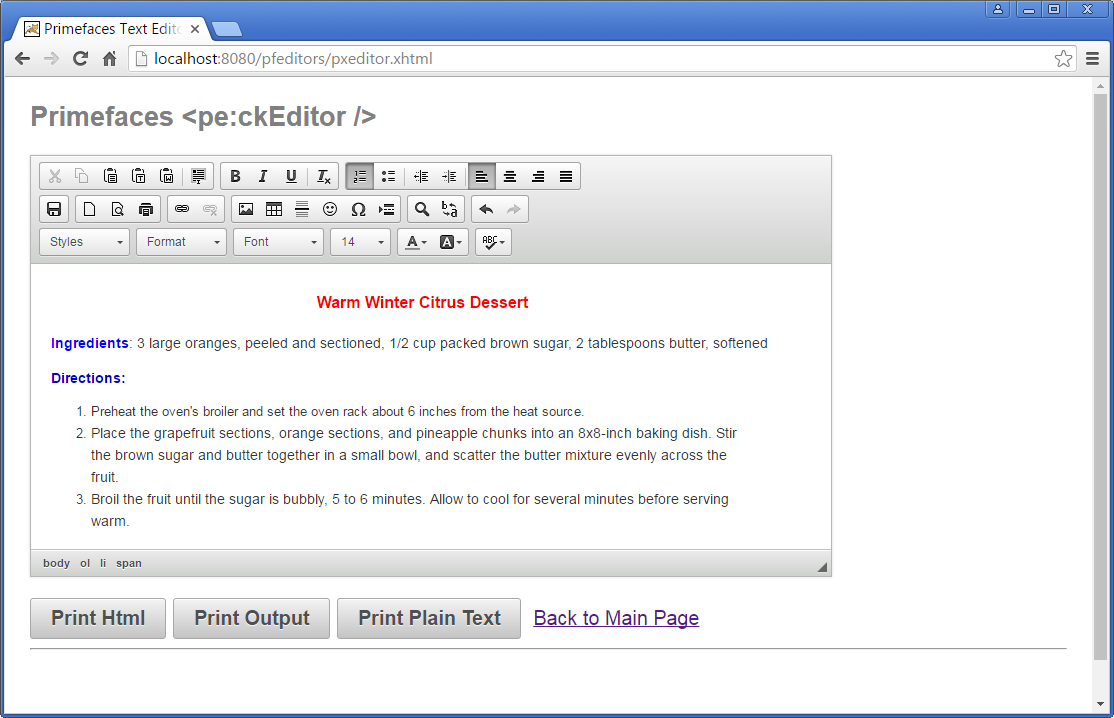The height and width of the screenshot is (718, 1114).
Task: Click the Paste icon in the editor toolbar
Action: [110, 176]
